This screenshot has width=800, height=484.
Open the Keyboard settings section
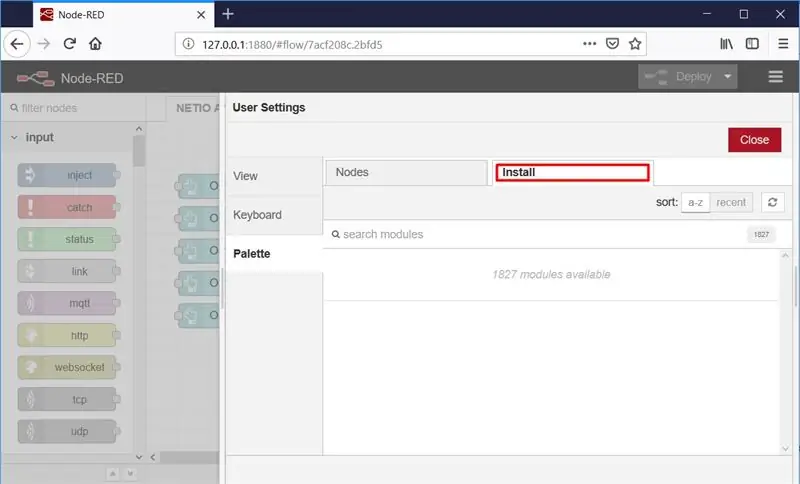click(274, 215)
